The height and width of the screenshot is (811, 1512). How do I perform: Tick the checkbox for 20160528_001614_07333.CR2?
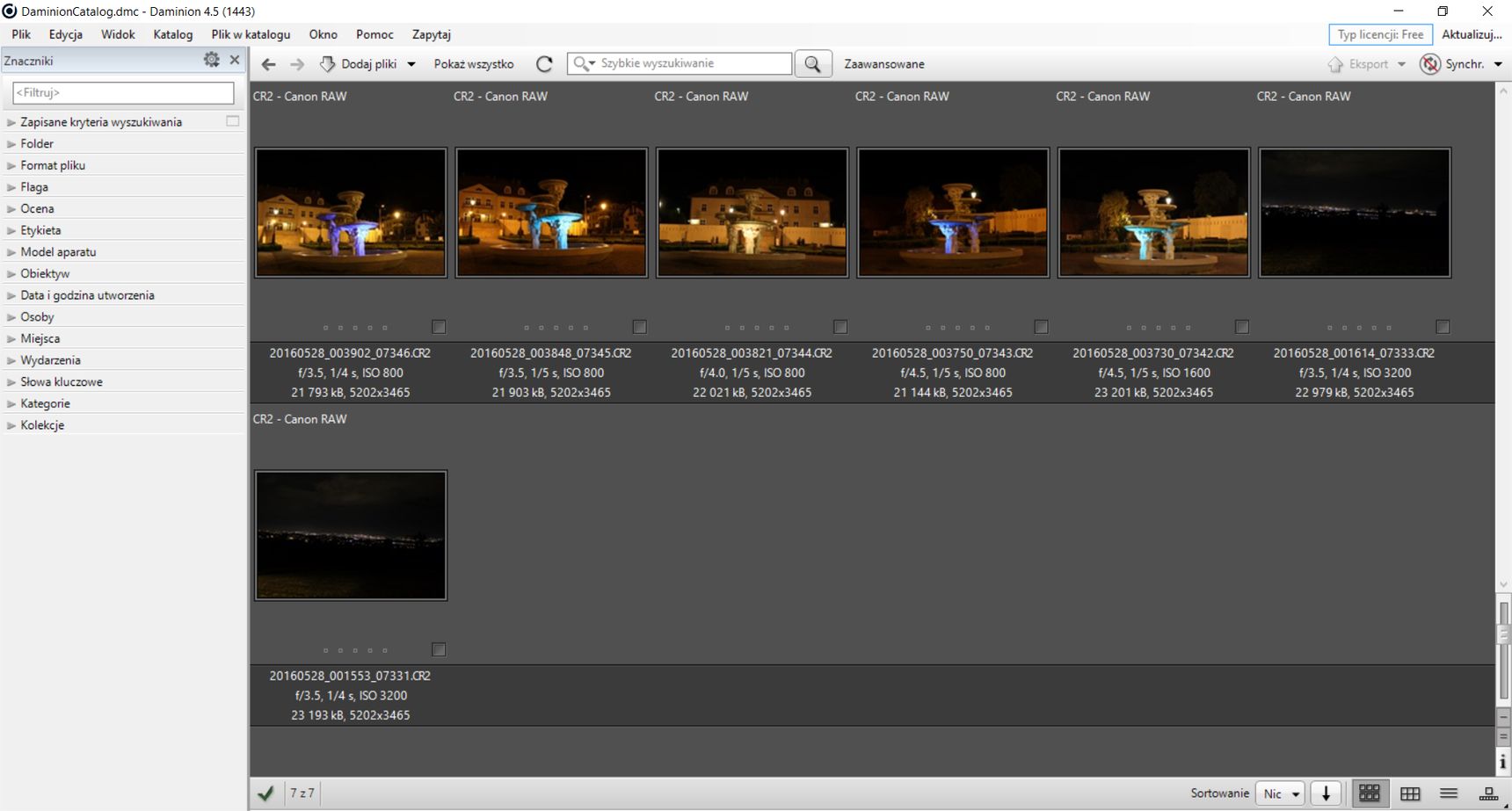click(1443, 327)
